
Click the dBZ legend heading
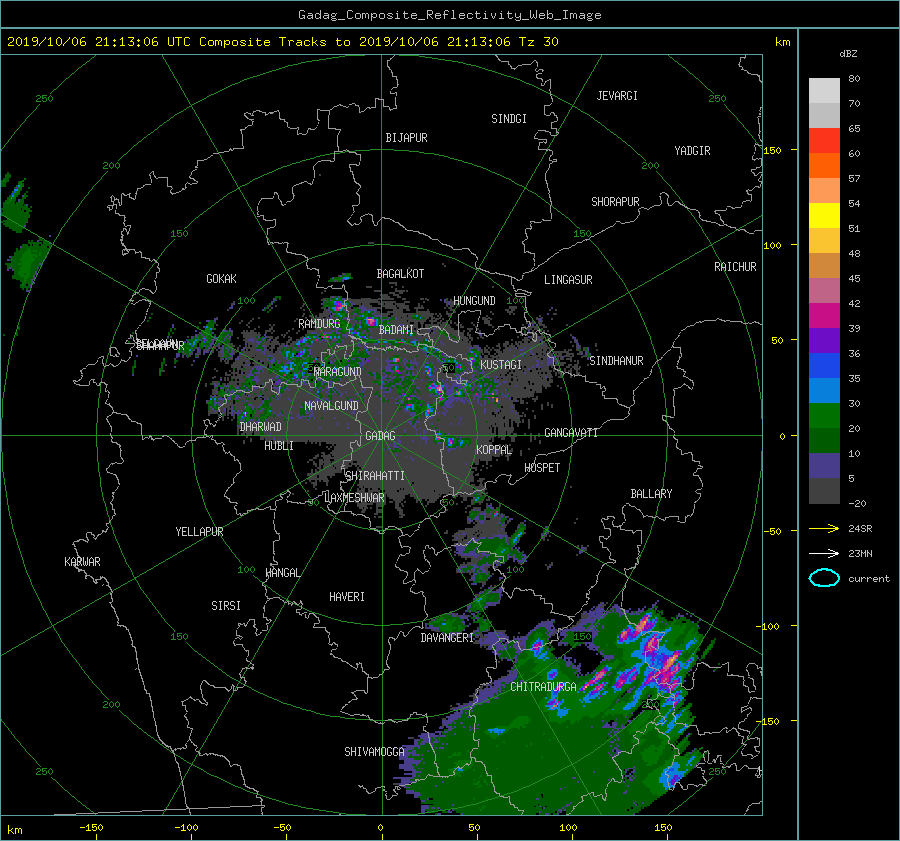click(x=848, y=54)
